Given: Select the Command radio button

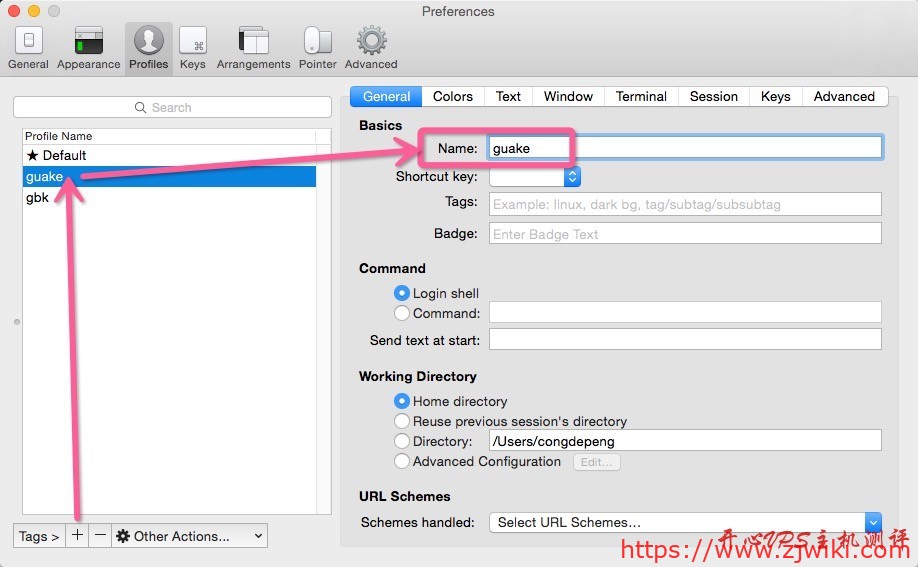Looking at the screenshot, I should [x=402, y=313].
